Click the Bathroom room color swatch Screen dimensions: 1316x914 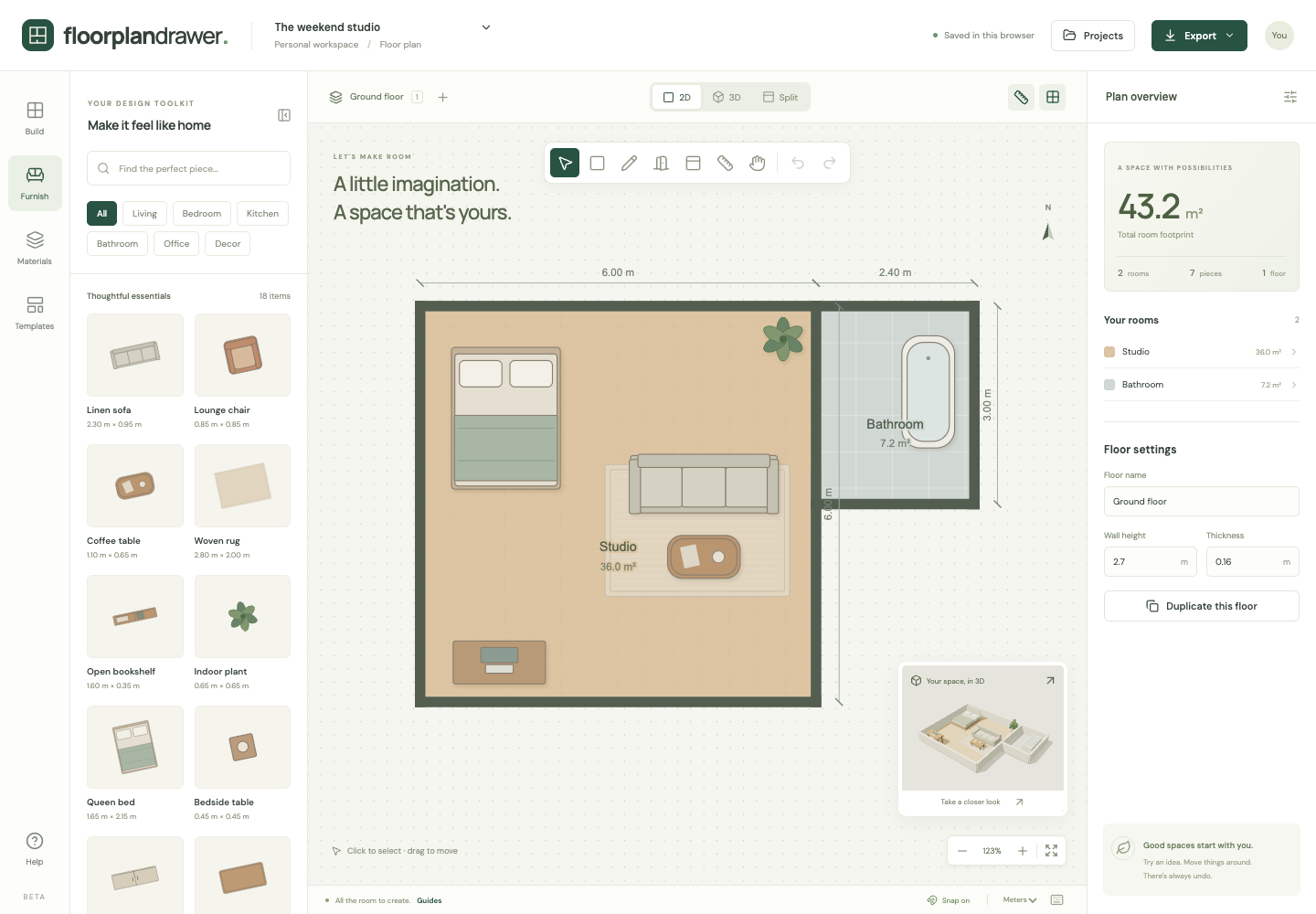tap(1109, 385)
